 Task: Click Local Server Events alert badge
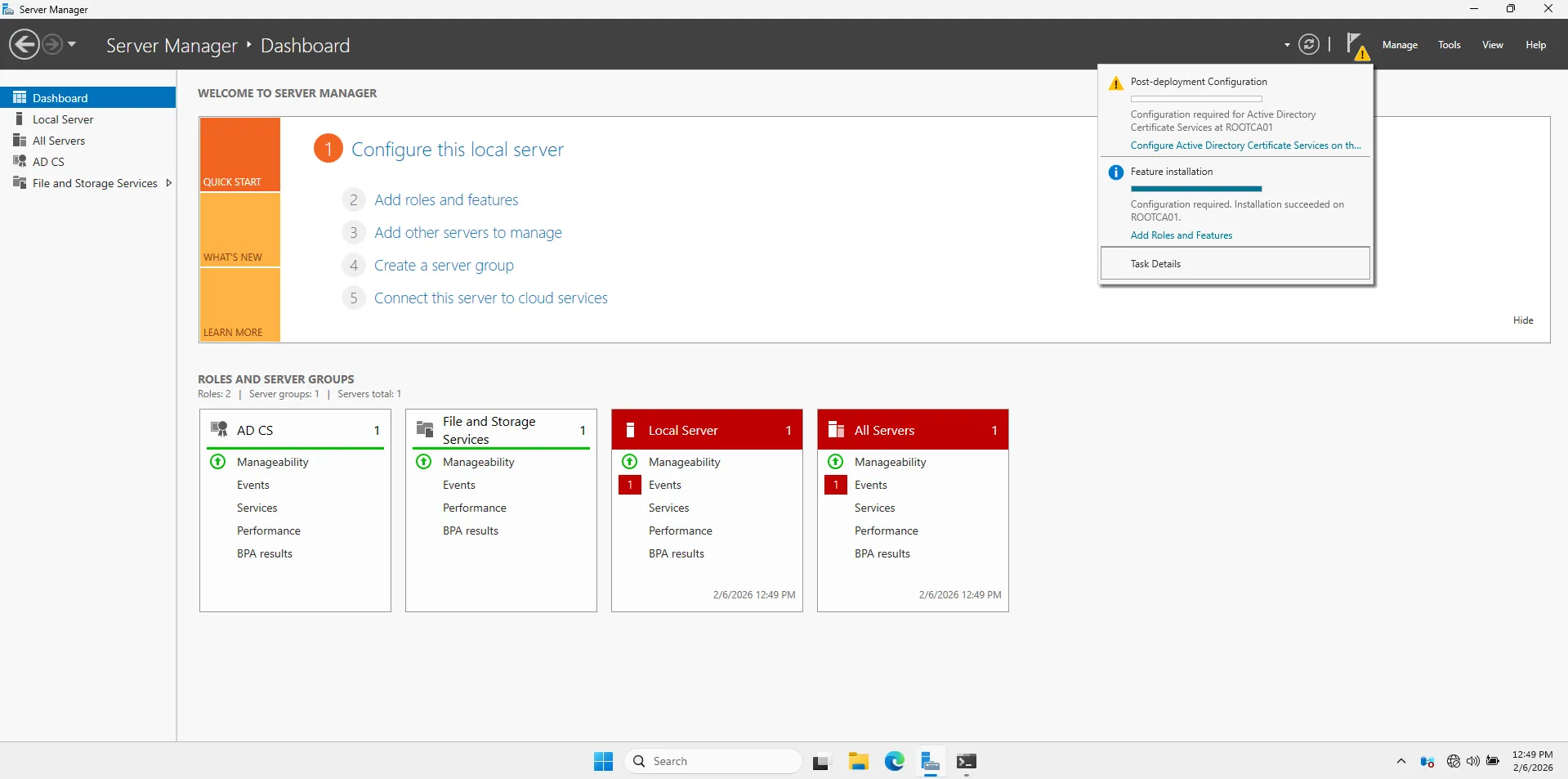[x=630, y=485]
